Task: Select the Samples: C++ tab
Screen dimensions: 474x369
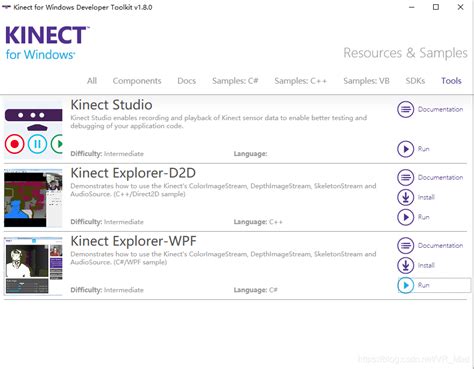Action: coord(300,81)
